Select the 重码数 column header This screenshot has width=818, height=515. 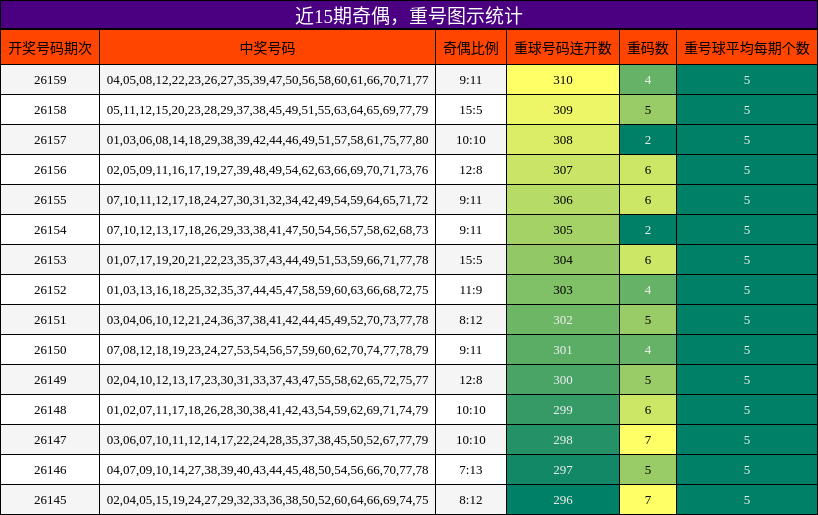coord(648,48)
